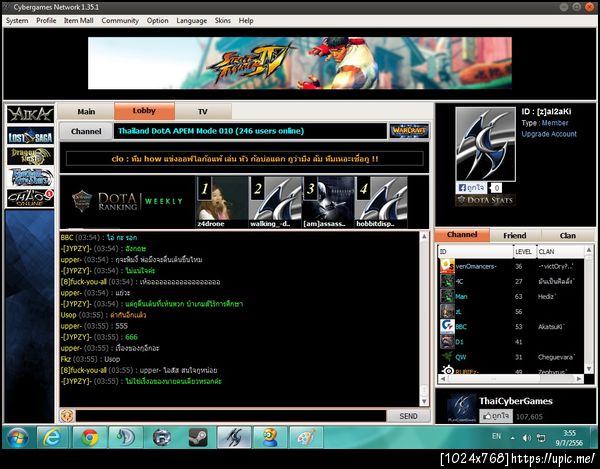This screenshot has width=600, height=469.
Task: Select user venOmancers- in channel list
Action: pos(511,266)
